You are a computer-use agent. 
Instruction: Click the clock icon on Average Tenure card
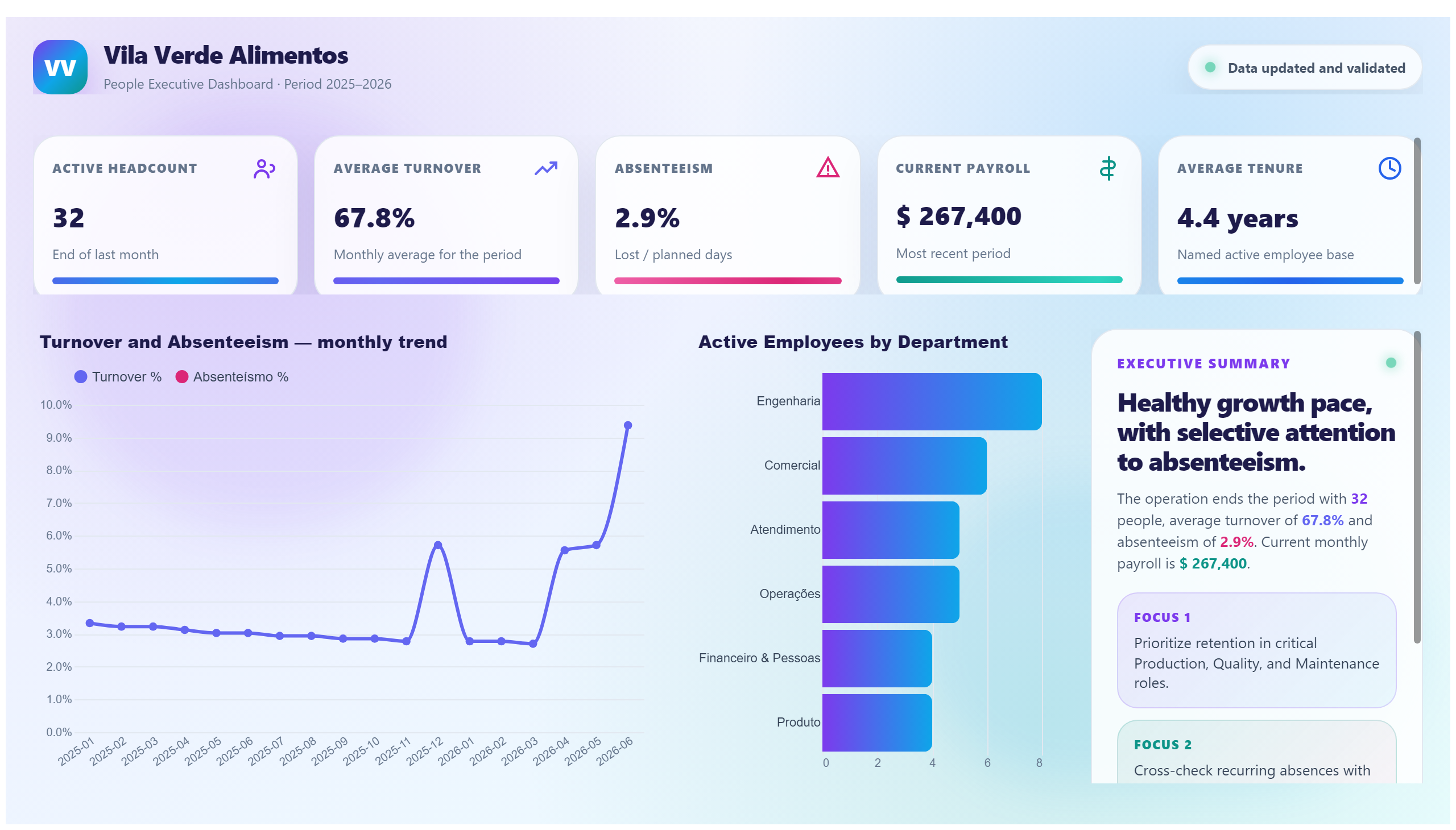click(x=1389, y=168)
